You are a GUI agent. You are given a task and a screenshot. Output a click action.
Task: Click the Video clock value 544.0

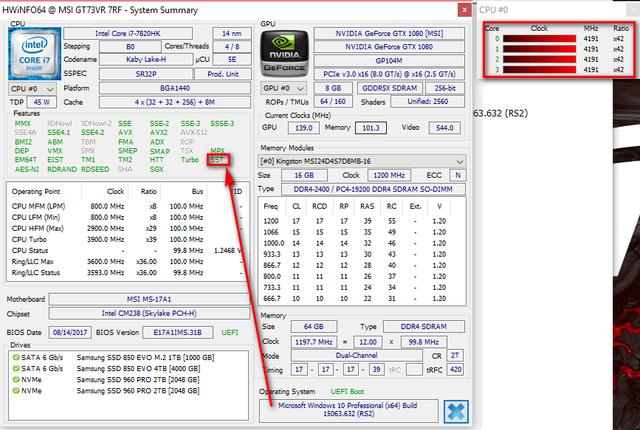[x=444, y=128]
